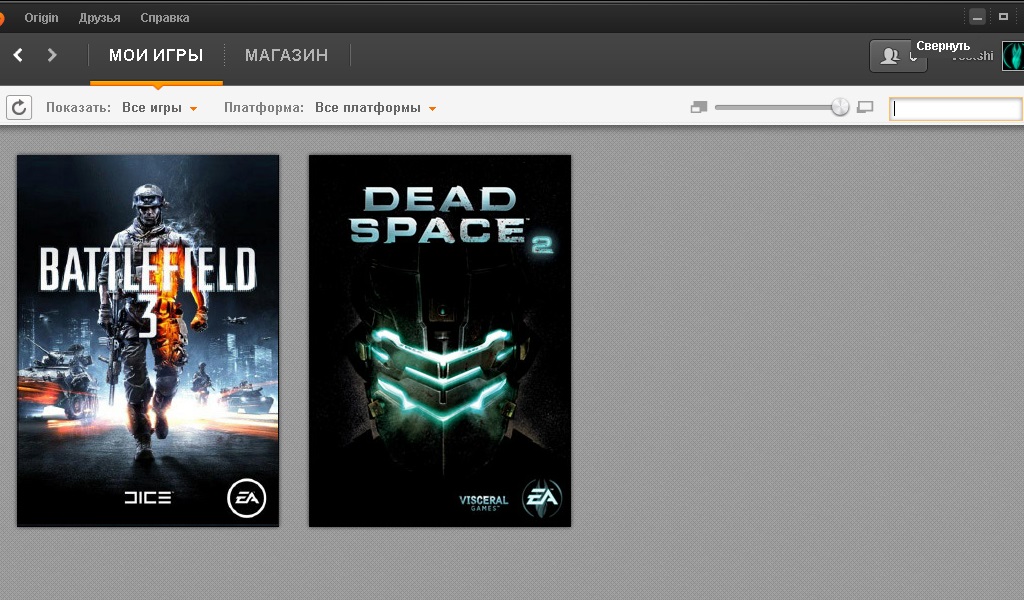
Task: Focus the game search field
Action: (956, 109)
